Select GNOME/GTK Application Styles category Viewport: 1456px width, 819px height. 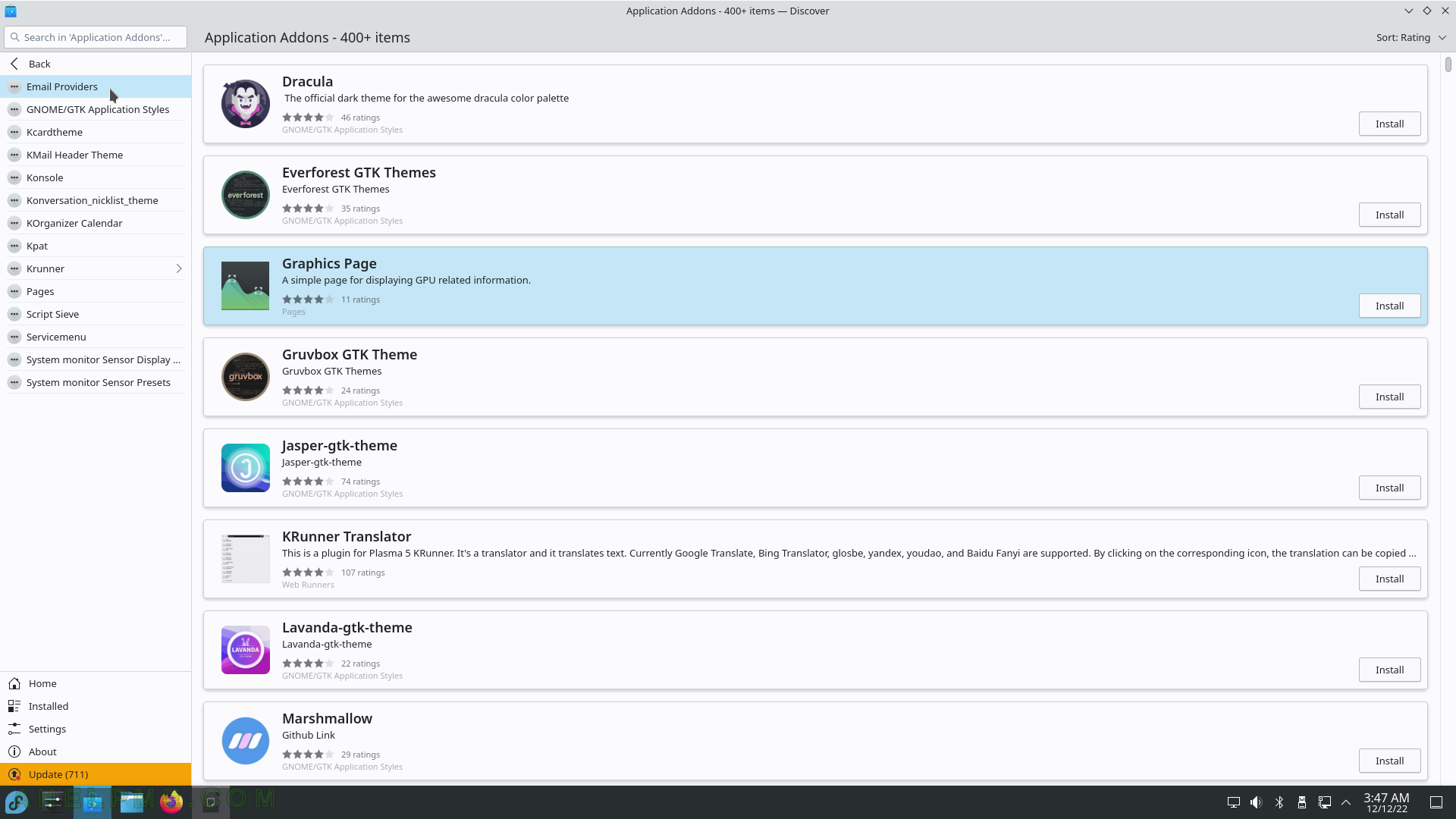(x=96, y=109)
